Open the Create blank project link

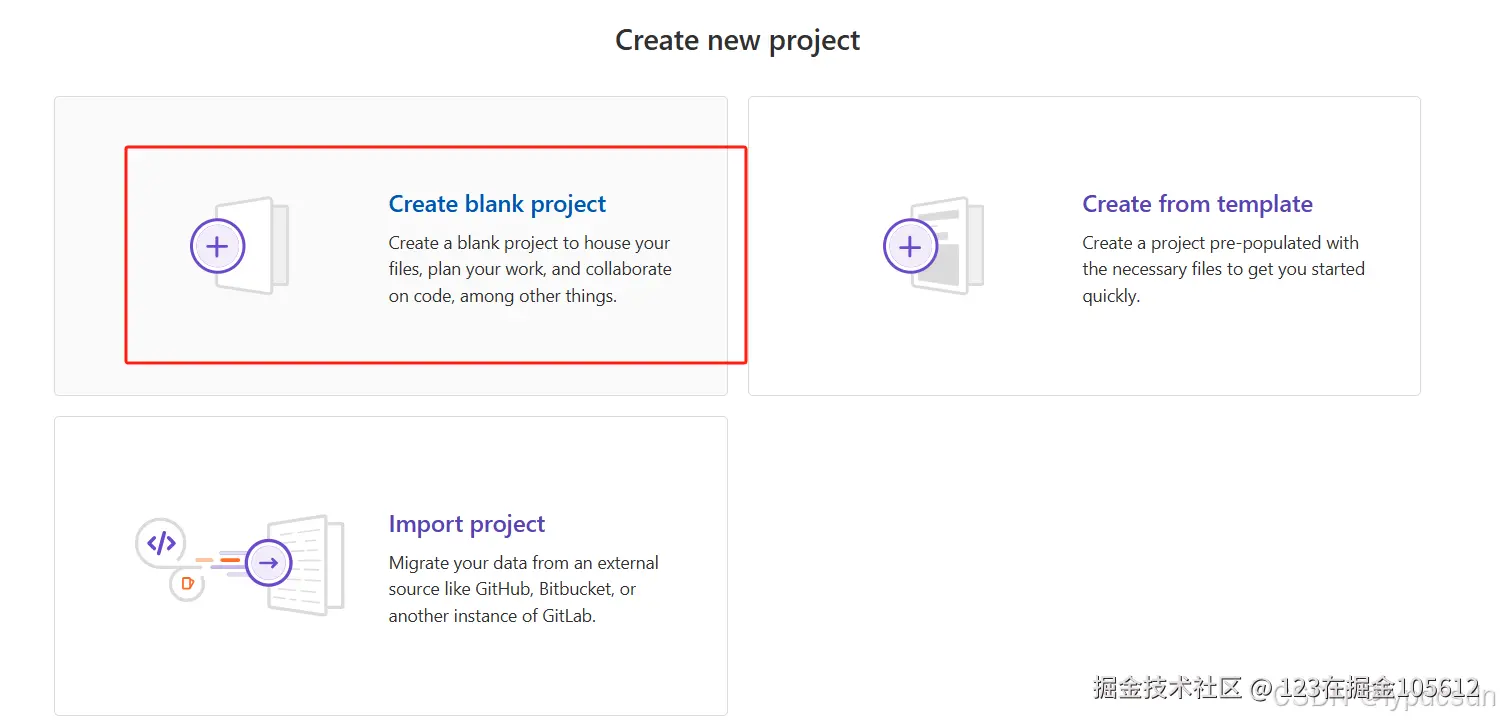click(x=497, y=203)
